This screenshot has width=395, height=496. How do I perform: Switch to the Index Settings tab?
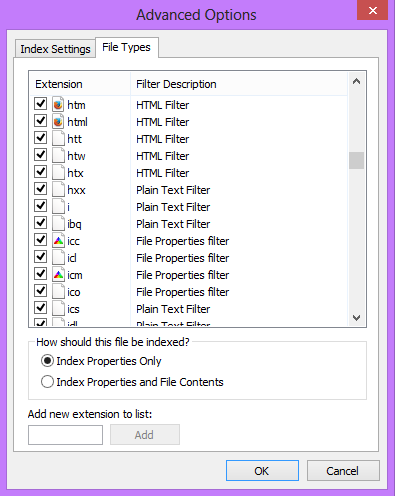pos(55,49)
